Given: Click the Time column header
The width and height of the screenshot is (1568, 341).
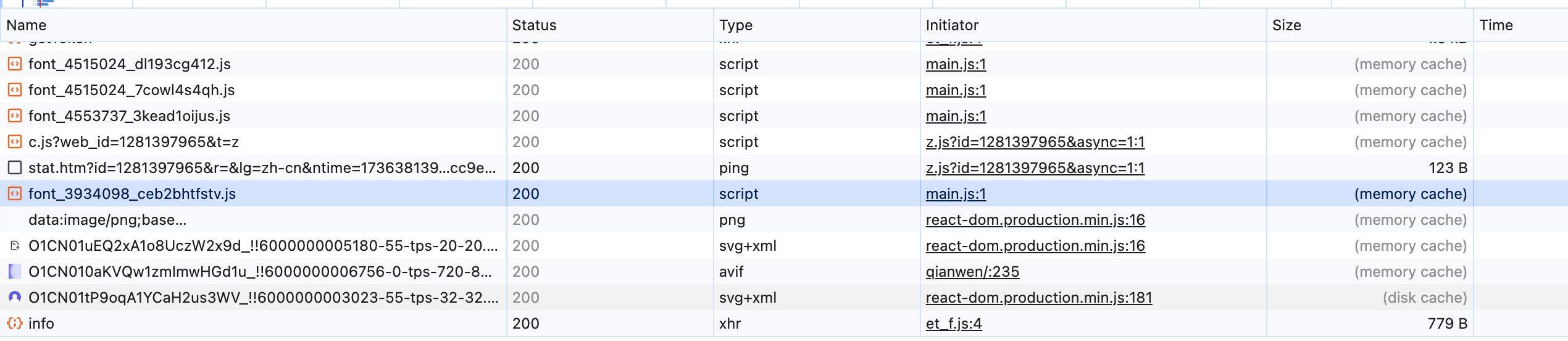Looking at the screenshot, I should coord(1496,25).
